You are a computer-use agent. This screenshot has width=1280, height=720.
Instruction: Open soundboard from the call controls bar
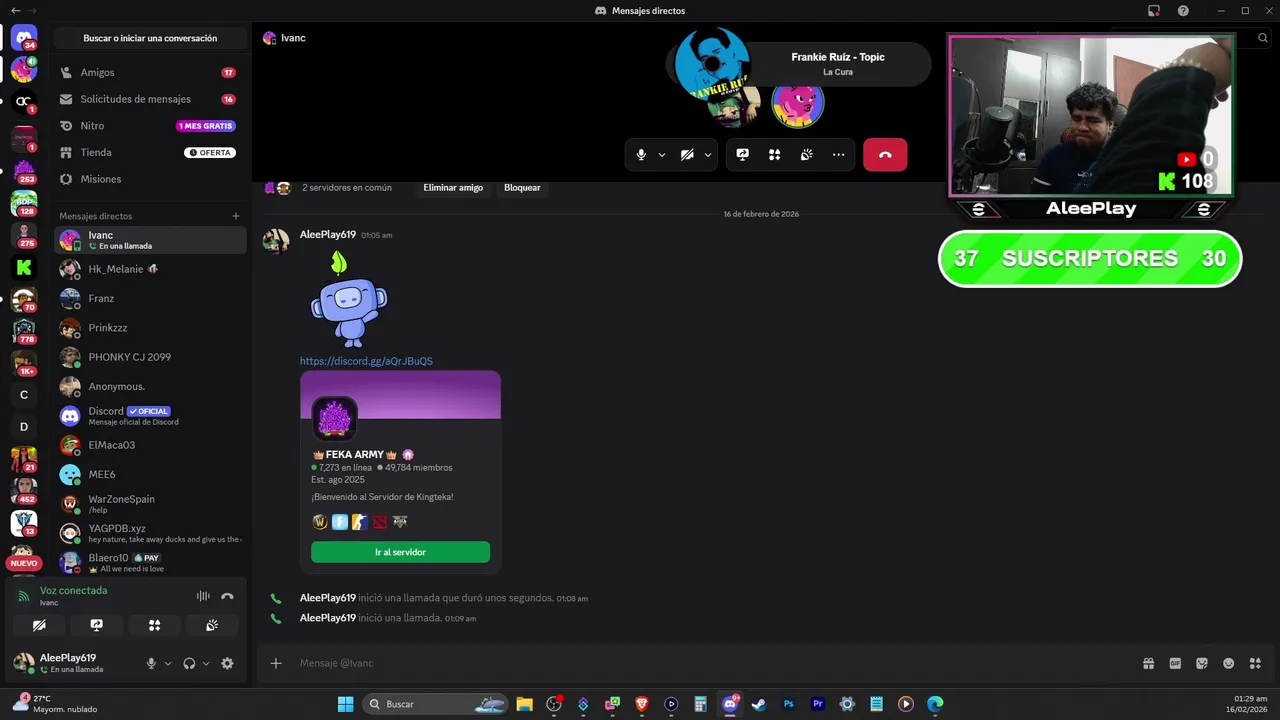coord(806,155)
